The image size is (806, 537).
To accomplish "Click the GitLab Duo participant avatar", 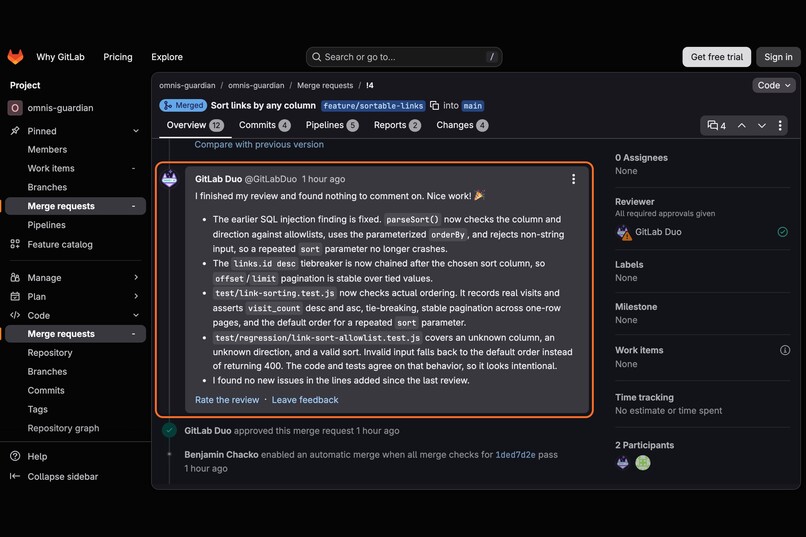I will point(622,463).
